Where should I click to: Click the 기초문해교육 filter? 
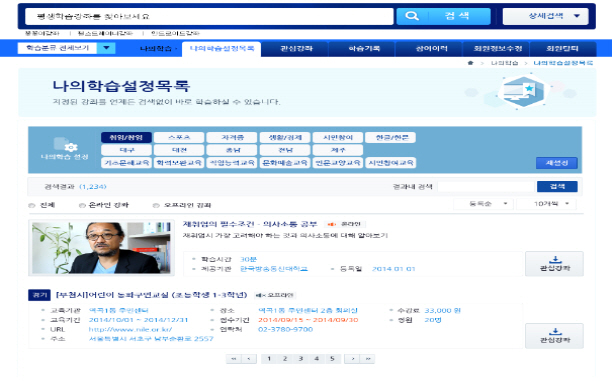126,162
